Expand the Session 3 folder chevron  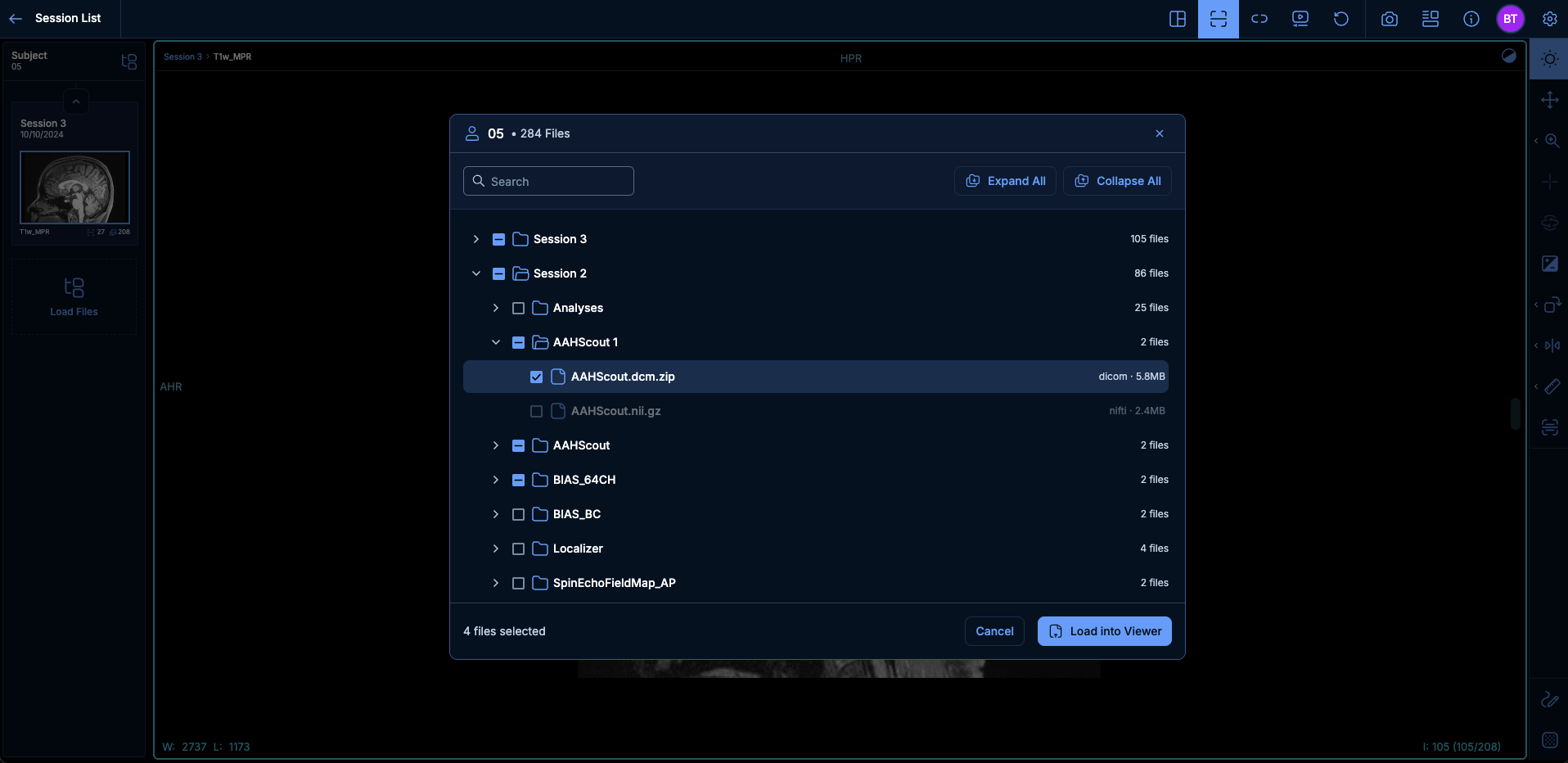(x=476, y=239)
